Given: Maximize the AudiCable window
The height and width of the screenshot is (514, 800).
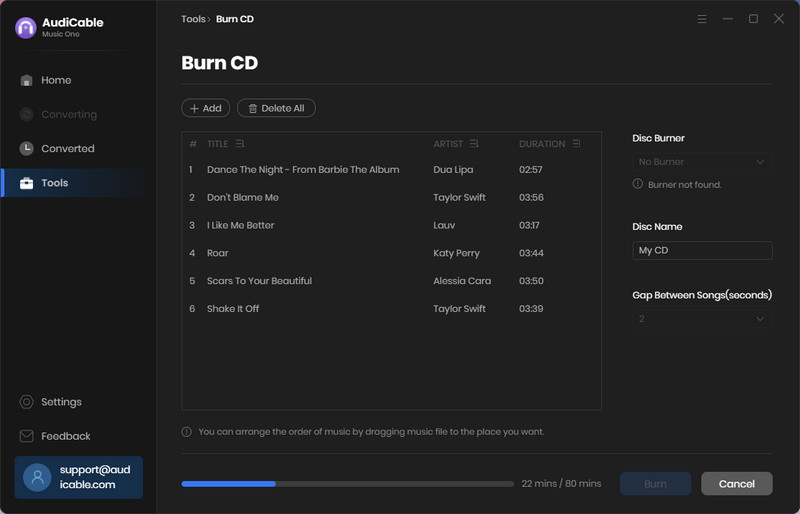Looking at the screenshot, I should pyautogui.click(x=753, y=19).
